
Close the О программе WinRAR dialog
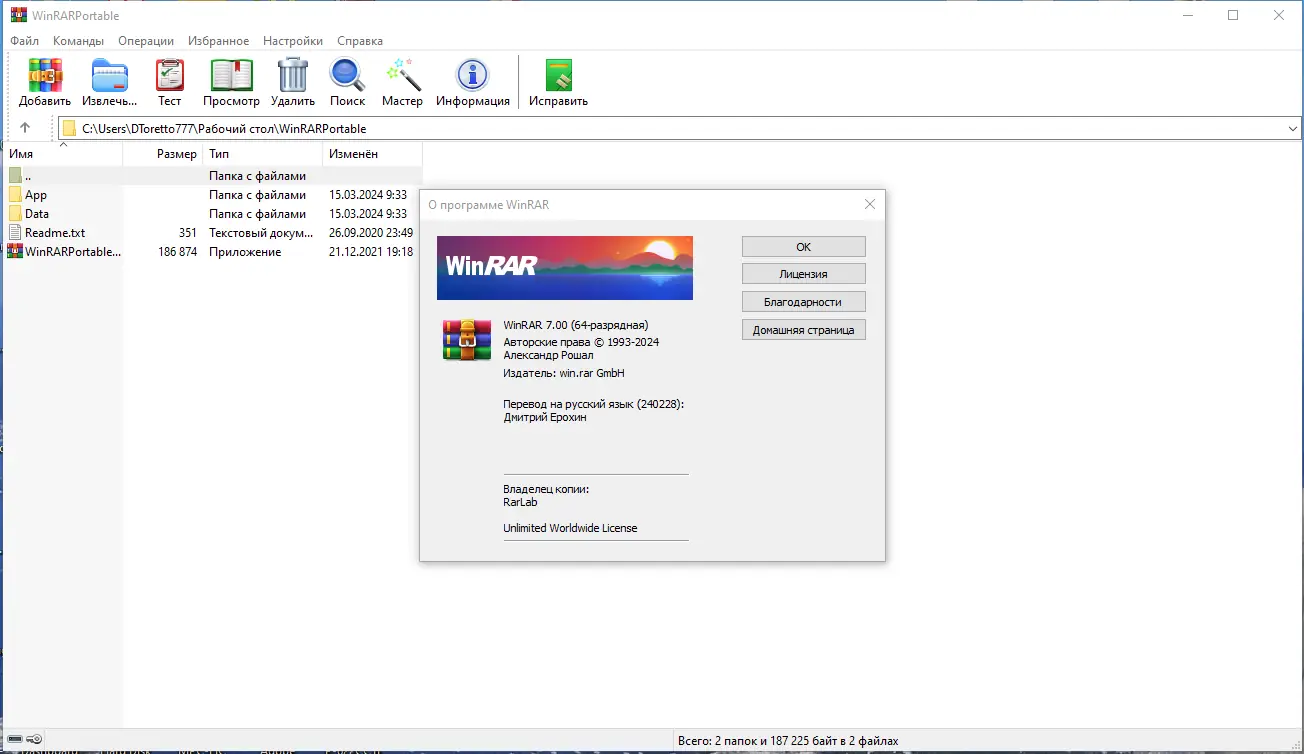coord(869,204)
